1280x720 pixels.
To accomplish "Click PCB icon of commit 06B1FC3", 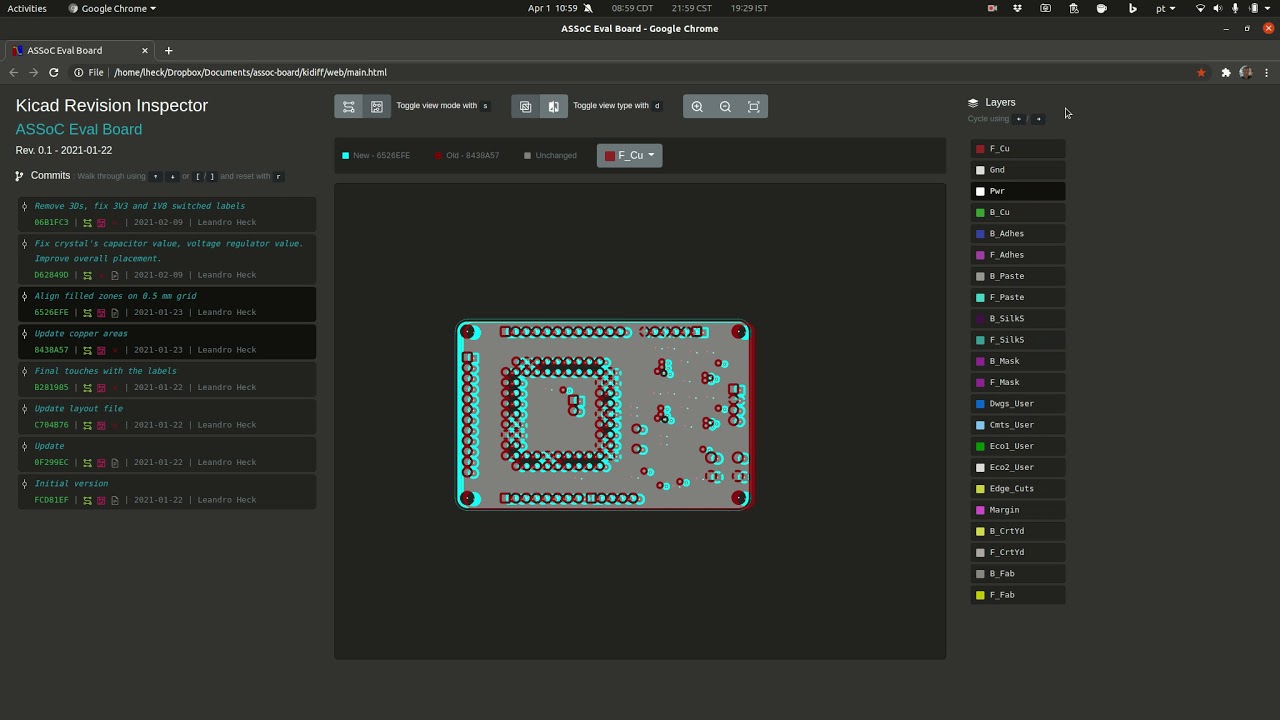I will [101, 223].
